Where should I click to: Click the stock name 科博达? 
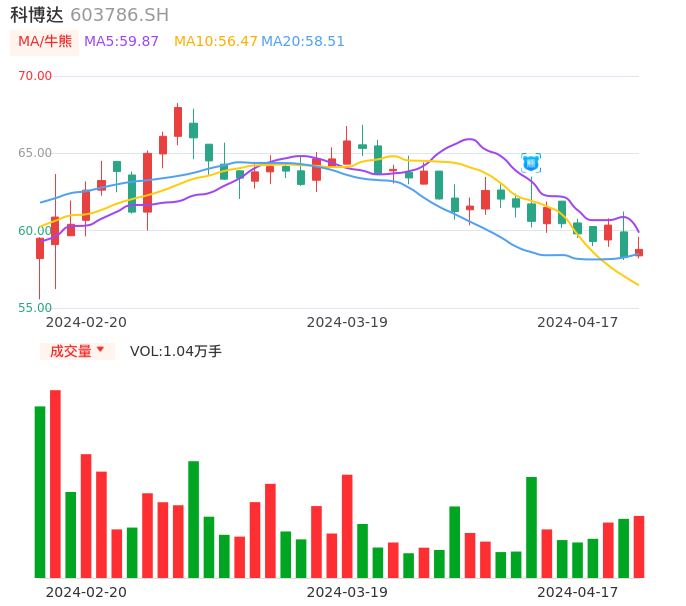click(x=37, y=15)
